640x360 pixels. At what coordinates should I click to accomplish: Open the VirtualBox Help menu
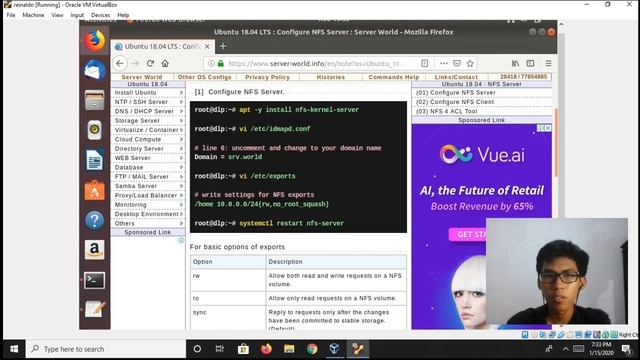123,15
